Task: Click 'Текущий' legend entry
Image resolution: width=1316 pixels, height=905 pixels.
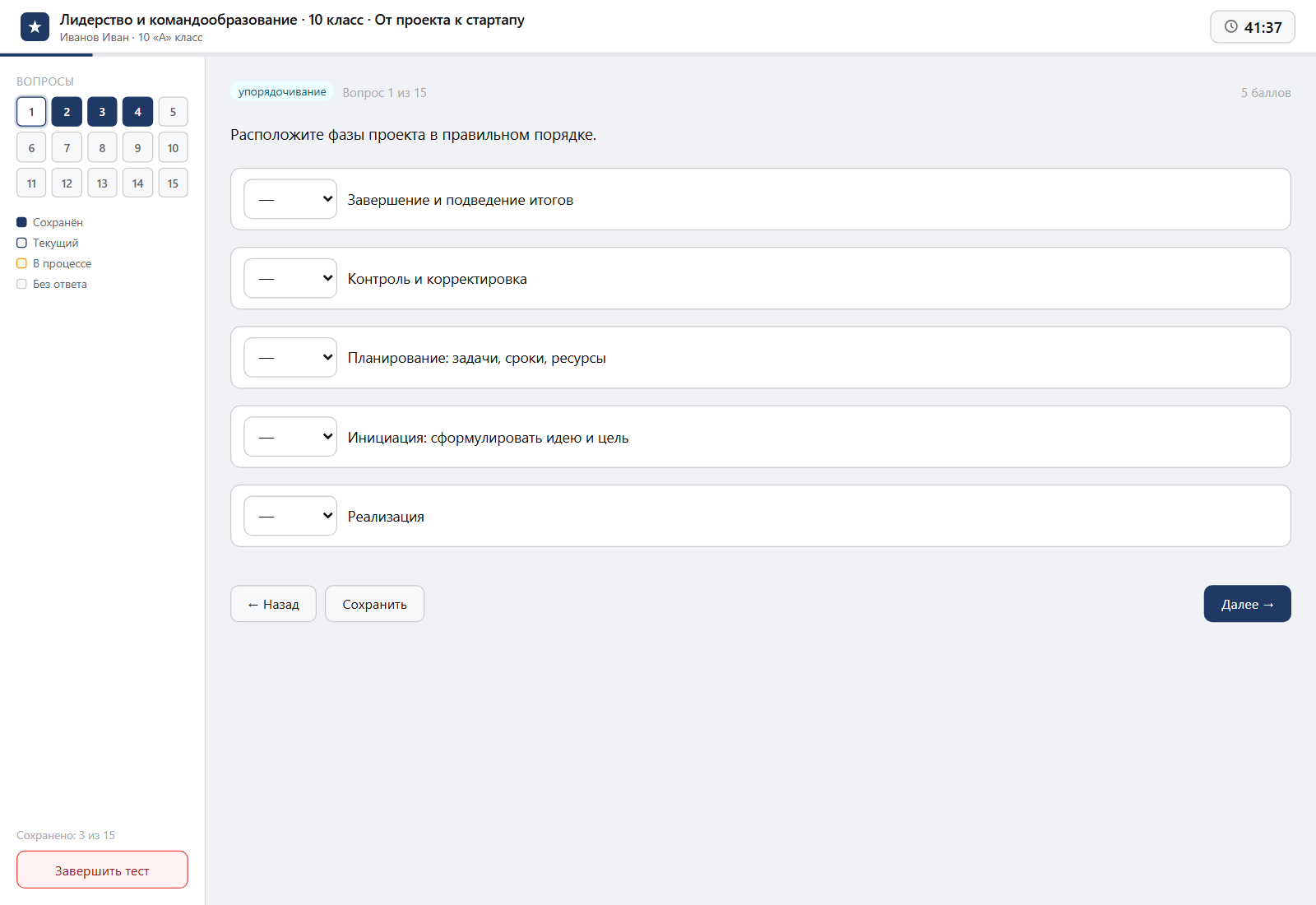Action: [x=48, y=243]
